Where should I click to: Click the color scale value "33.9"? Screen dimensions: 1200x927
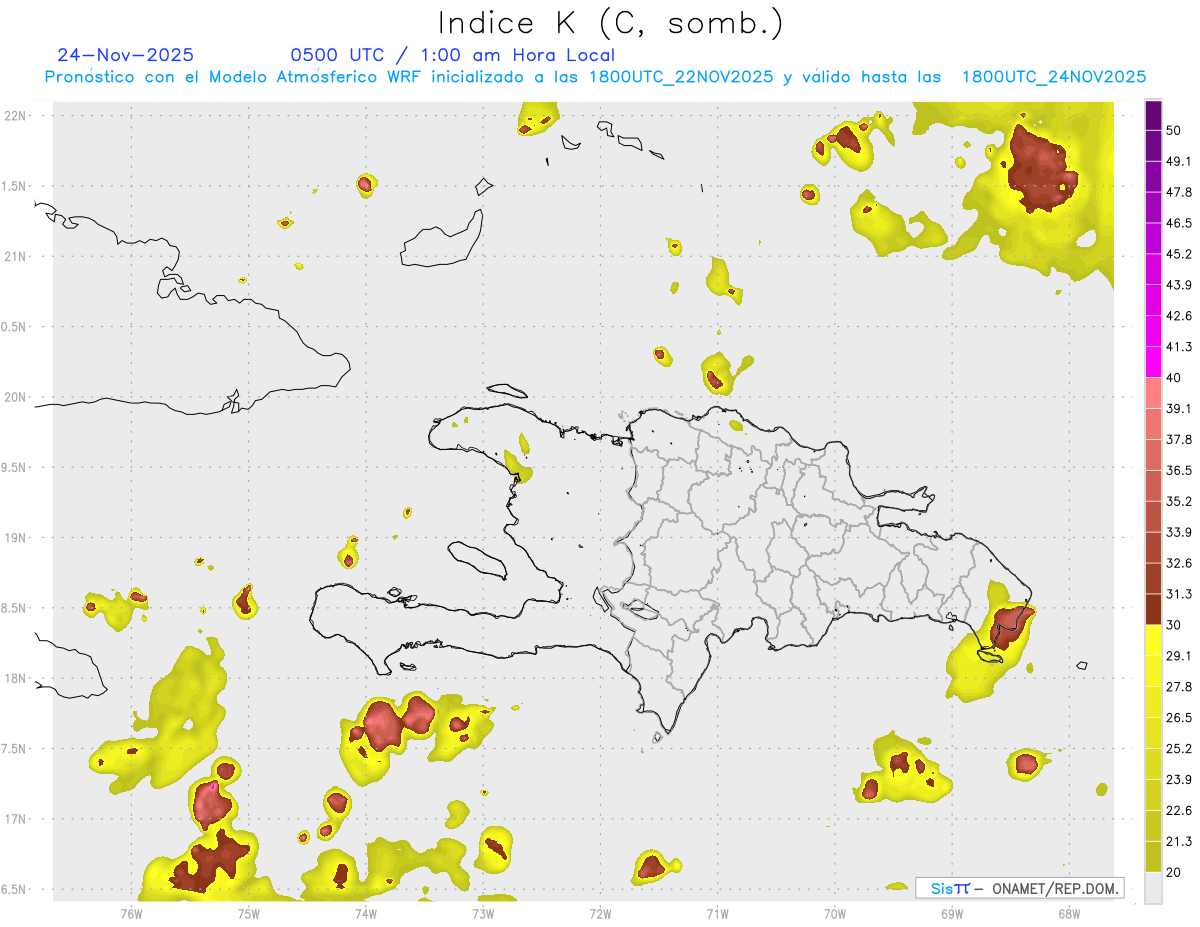click(1178, 532)
